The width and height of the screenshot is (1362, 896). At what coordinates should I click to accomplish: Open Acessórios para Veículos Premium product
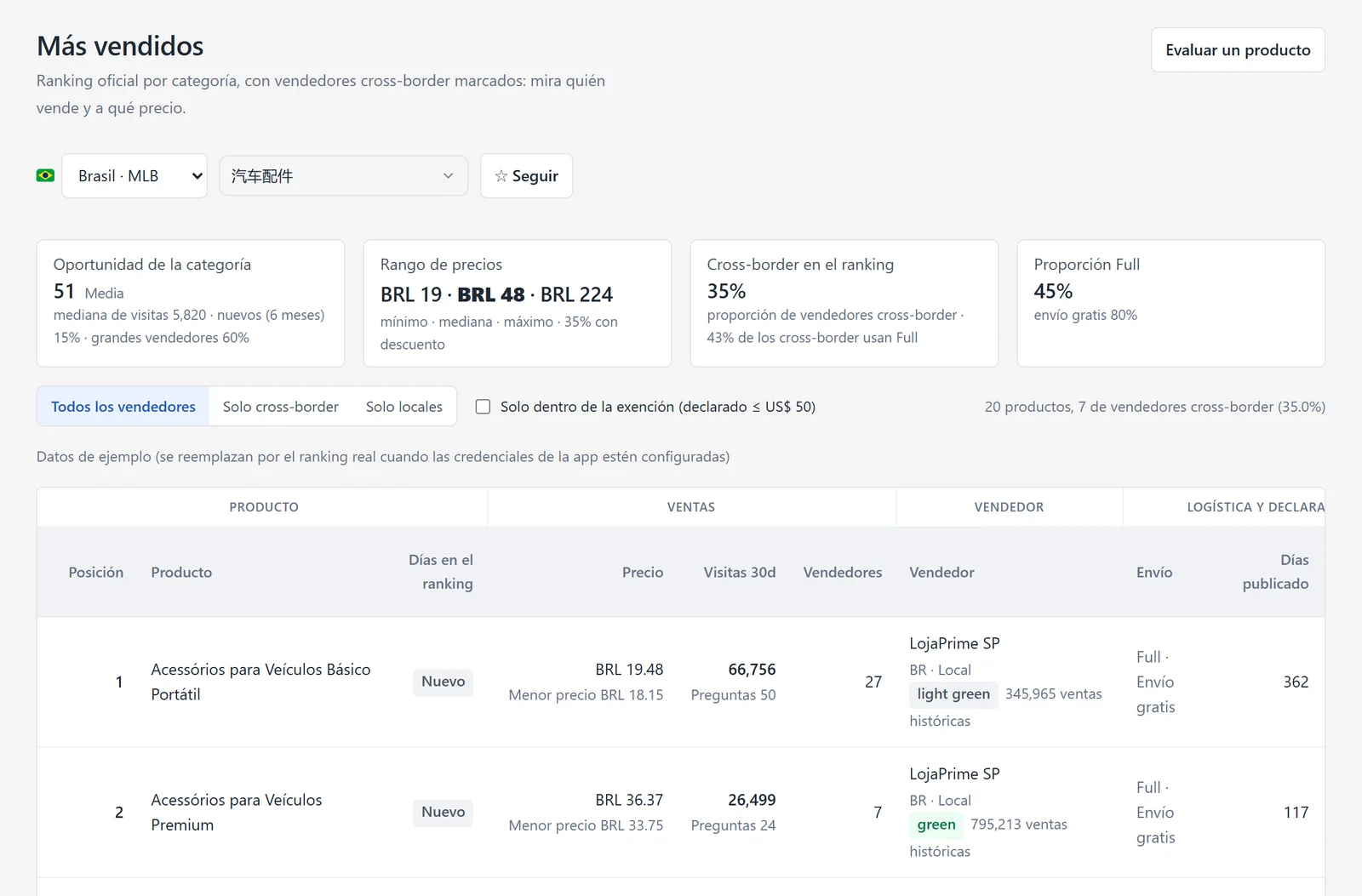pyautogui.click(x=237, y=812)
